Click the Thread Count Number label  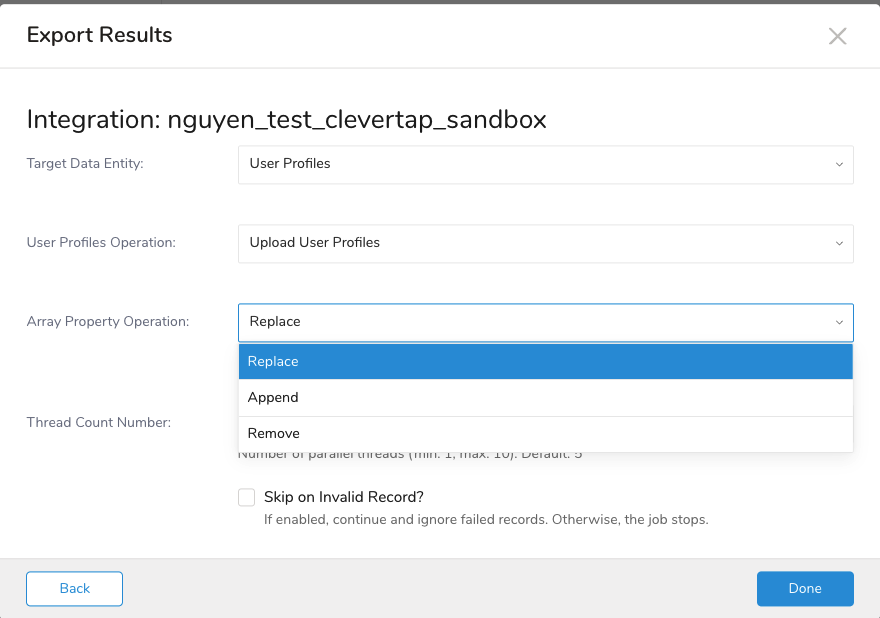coord(98,422)
